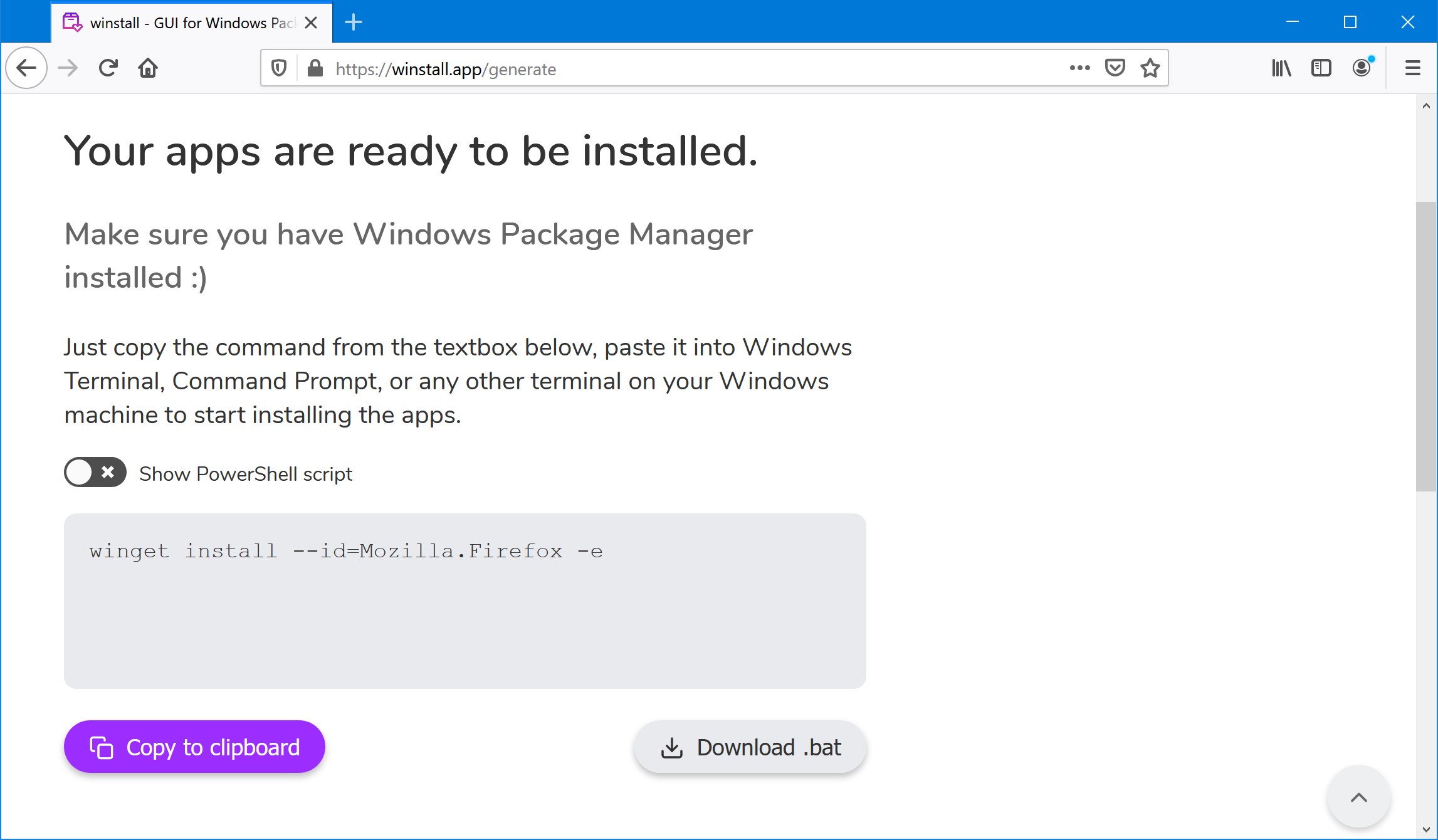Select the winstall.app URL in the address bar
Screen dimensions: 1438x840
pos(446,69)
